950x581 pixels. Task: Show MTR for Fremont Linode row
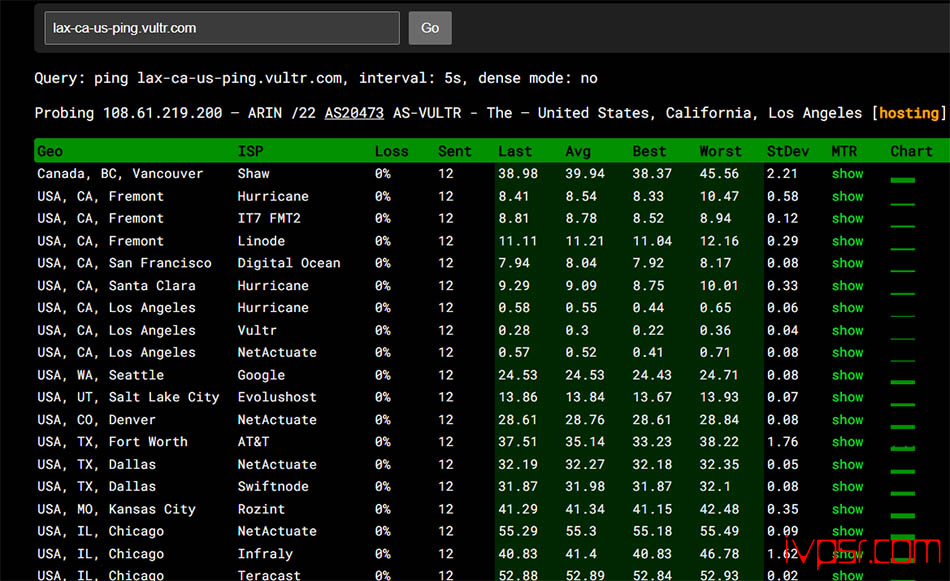tap(847, 241)
